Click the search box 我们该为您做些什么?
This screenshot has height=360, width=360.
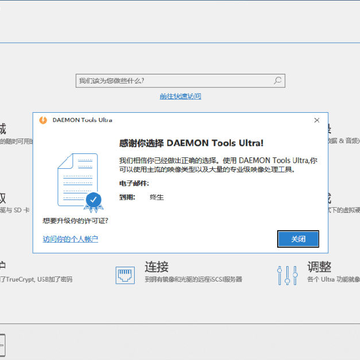[x=180, y=81]
